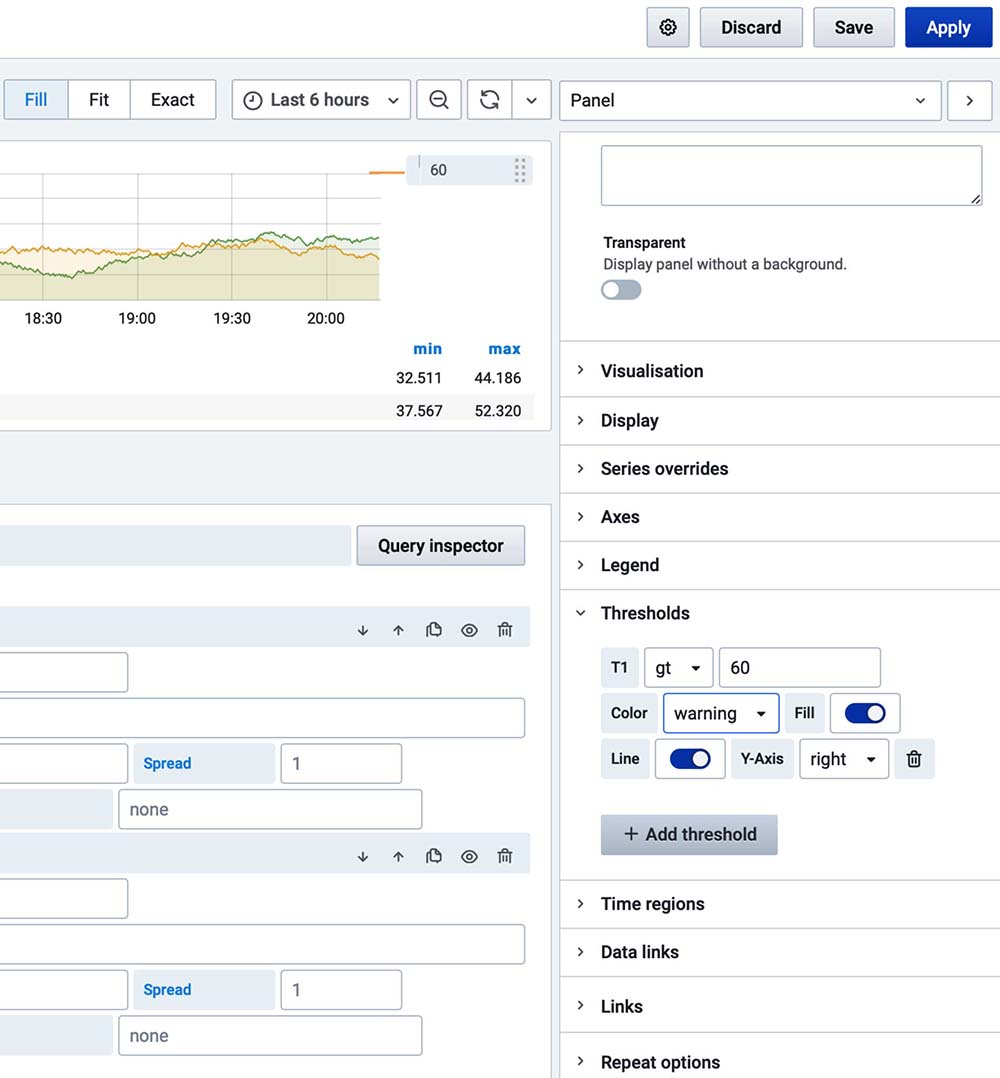This screenshot has width=1000, height=1078.
Task: Open the threshold Color warning dropdown
Action: click(720, 713)
